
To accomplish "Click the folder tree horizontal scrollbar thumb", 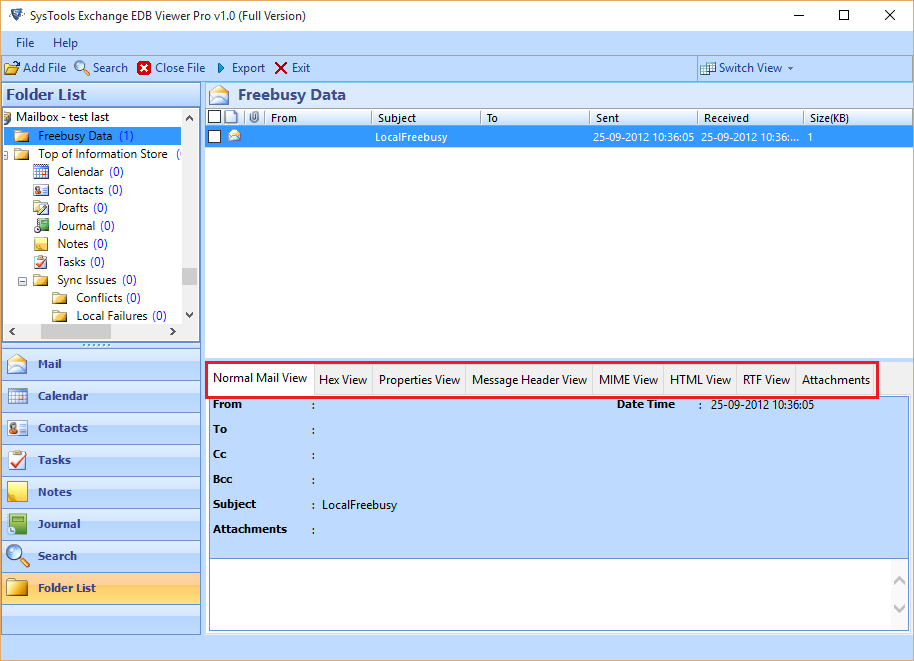I will click(x=76, y=332).
